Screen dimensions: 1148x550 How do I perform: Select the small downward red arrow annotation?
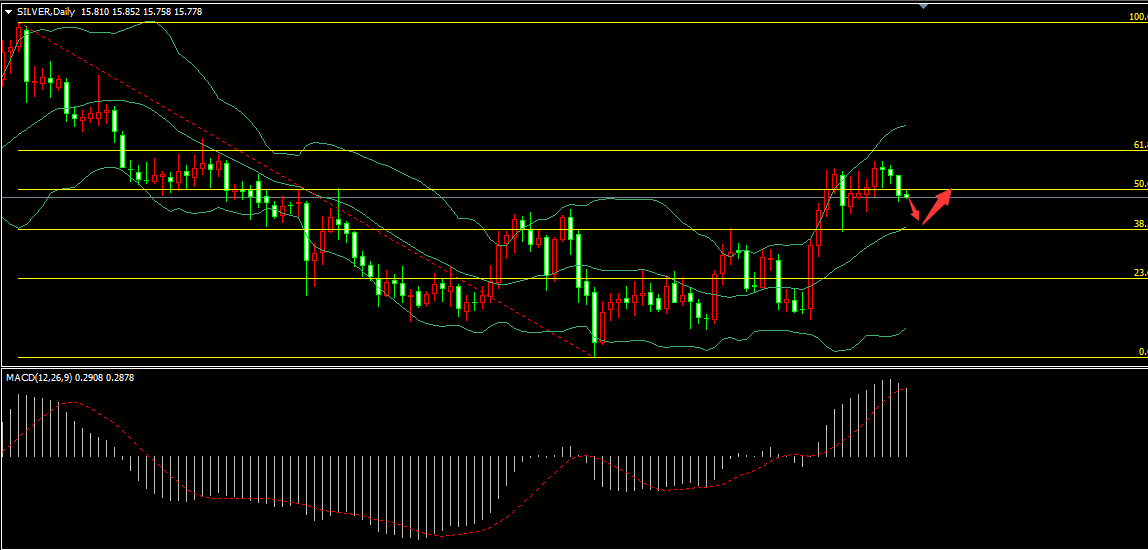[x=915, y=212]
